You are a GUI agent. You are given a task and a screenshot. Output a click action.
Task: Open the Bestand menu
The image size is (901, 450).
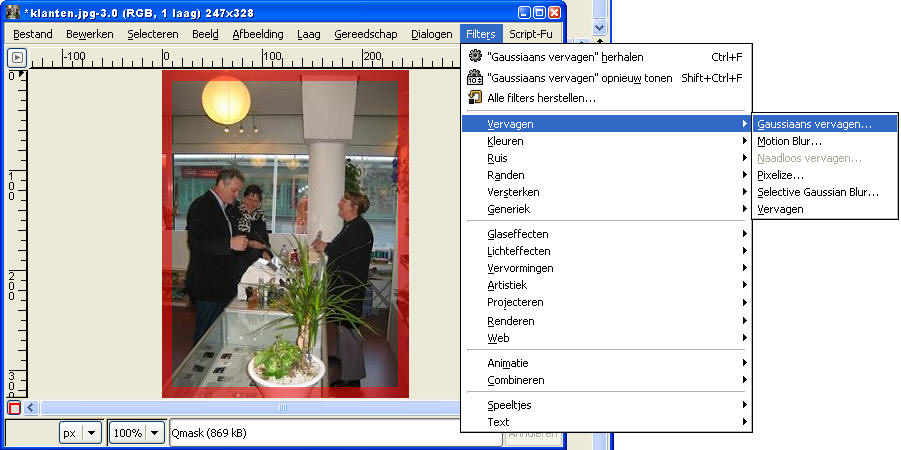tap(32, 34)
